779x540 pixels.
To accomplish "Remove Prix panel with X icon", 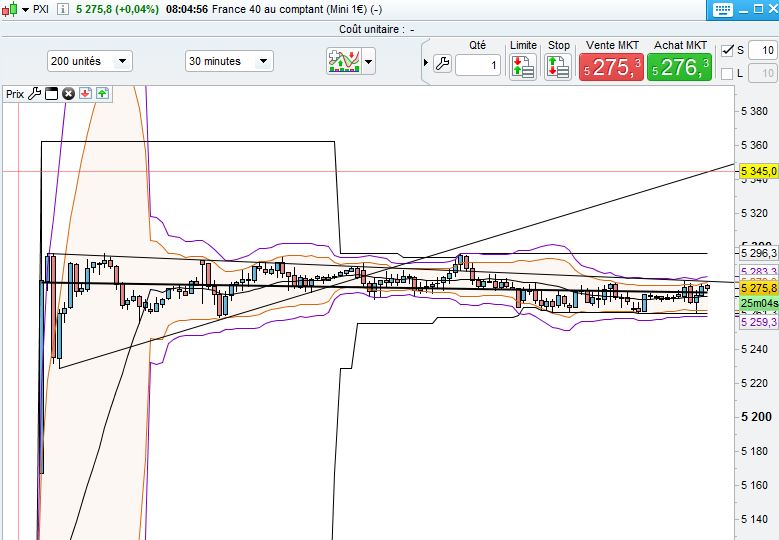I will point(69,94).
